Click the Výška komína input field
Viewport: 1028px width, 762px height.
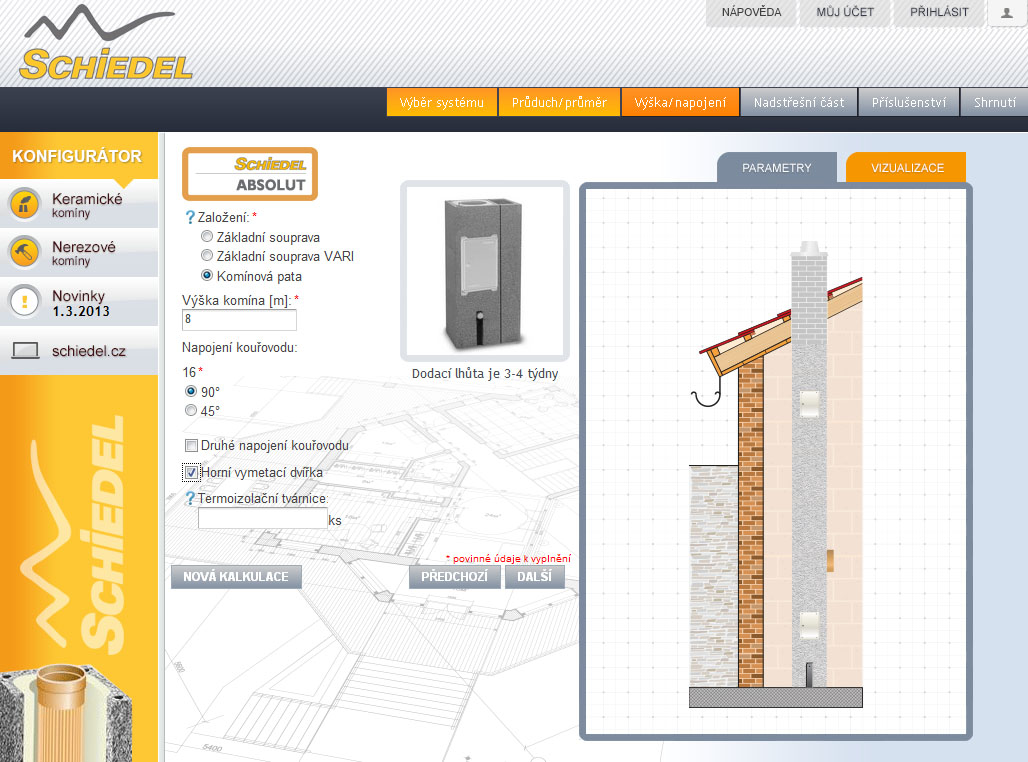click(240, 320)
